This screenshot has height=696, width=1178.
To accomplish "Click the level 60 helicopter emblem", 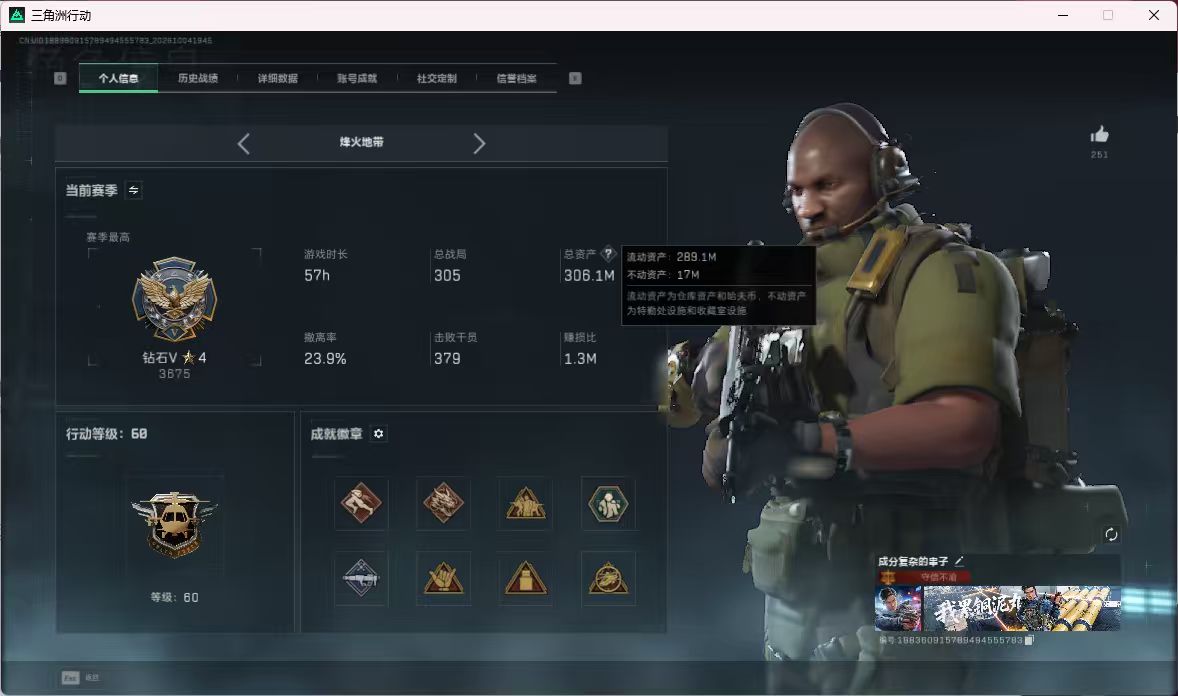I will coord(174,525).
